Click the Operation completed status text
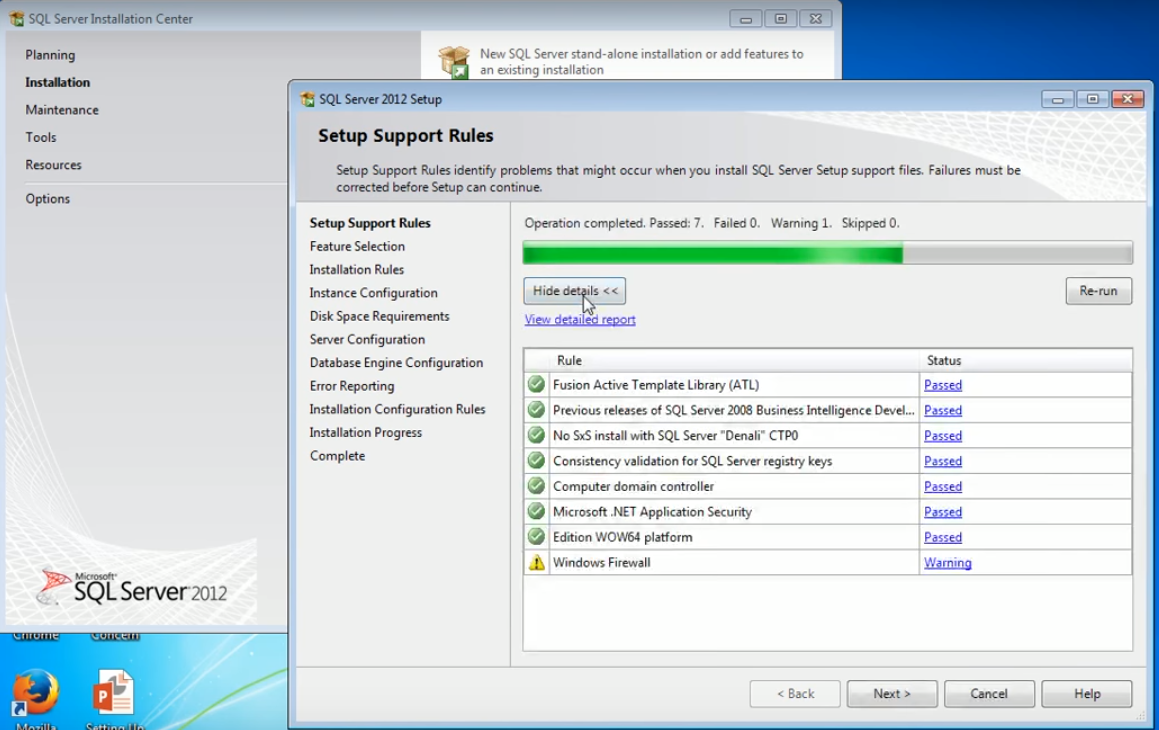 tap(712, 222)
